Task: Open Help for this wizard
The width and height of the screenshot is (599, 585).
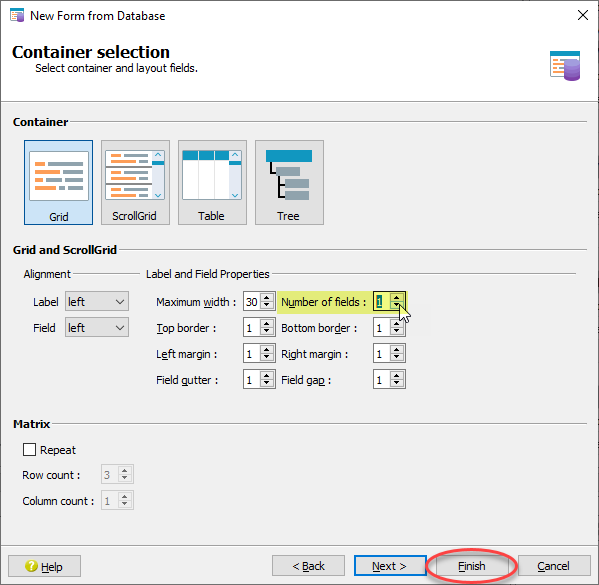Action: [x=44, y=566]
